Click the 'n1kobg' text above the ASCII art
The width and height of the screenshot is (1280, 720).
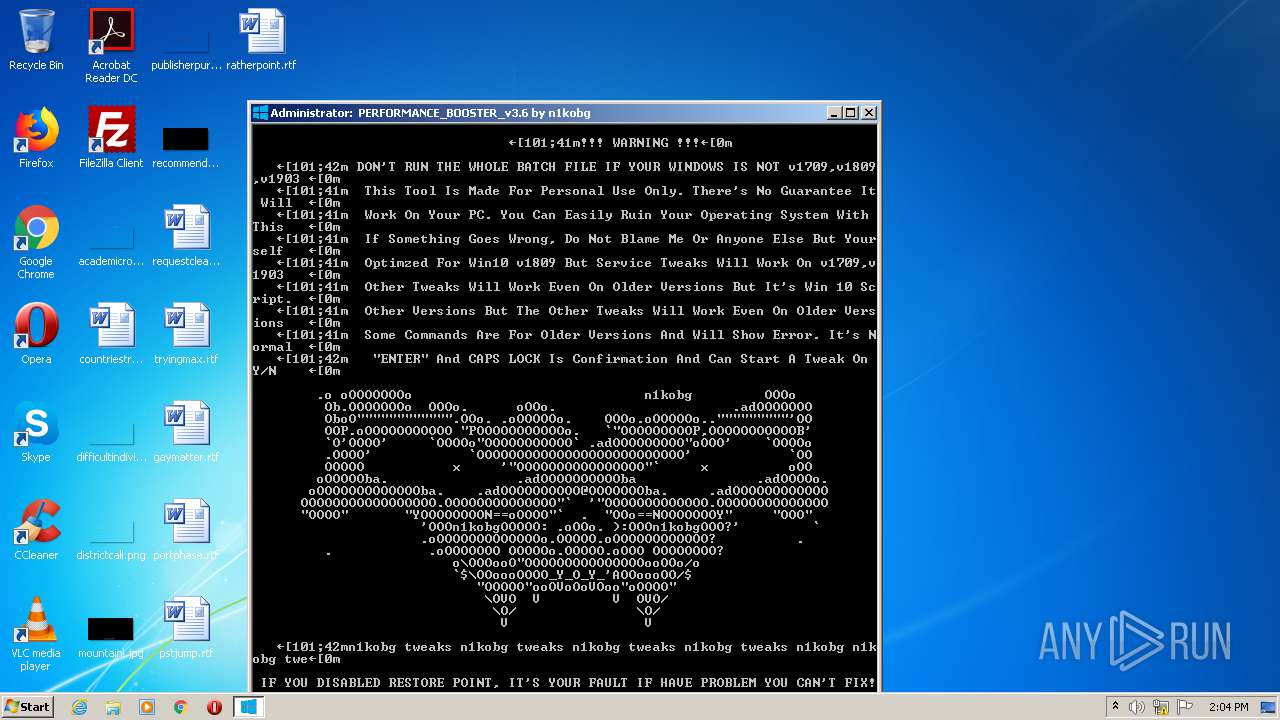click(x=668, y=395)
